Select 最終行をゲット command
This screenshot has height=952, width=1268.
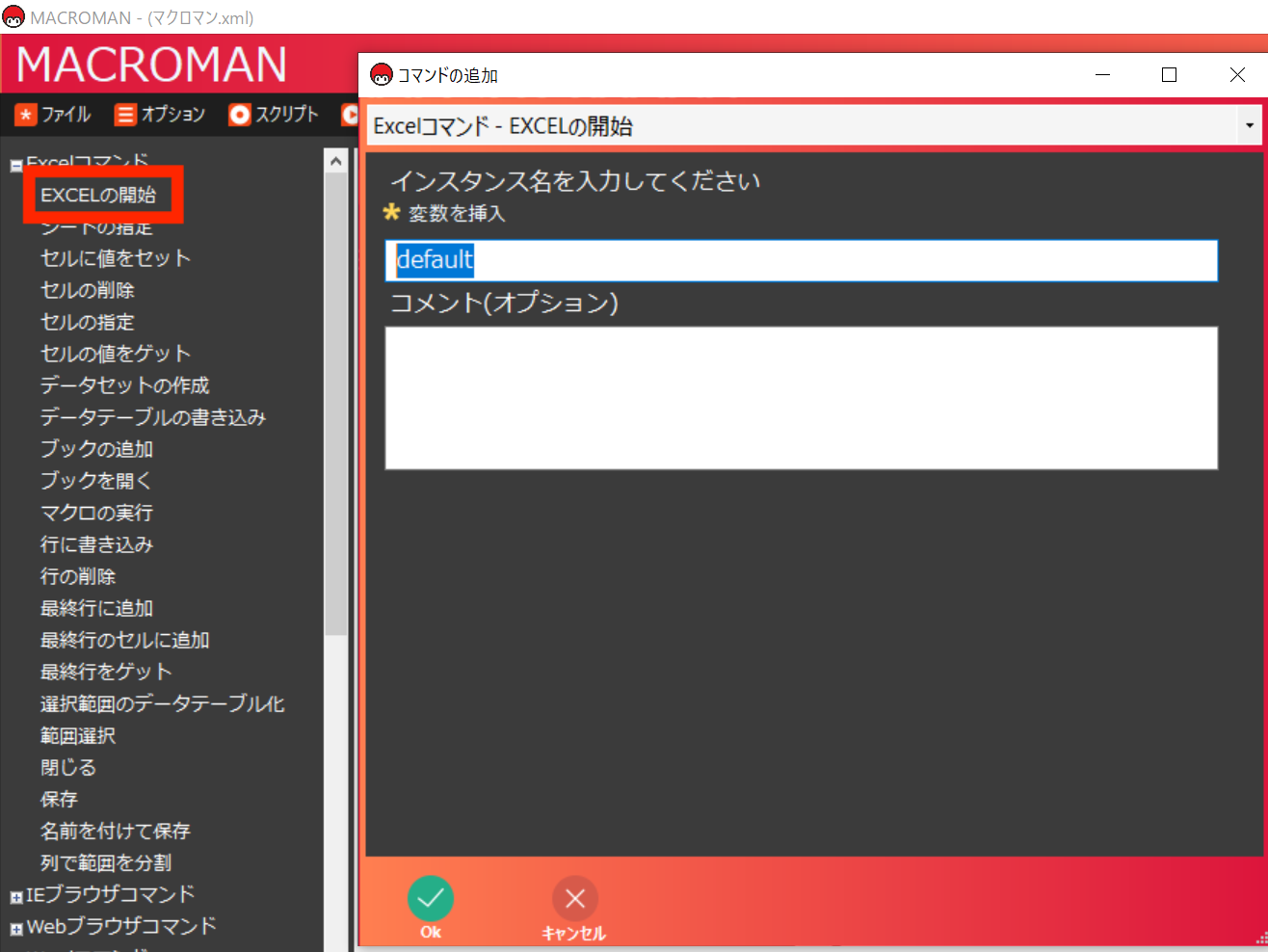[106, 672]
